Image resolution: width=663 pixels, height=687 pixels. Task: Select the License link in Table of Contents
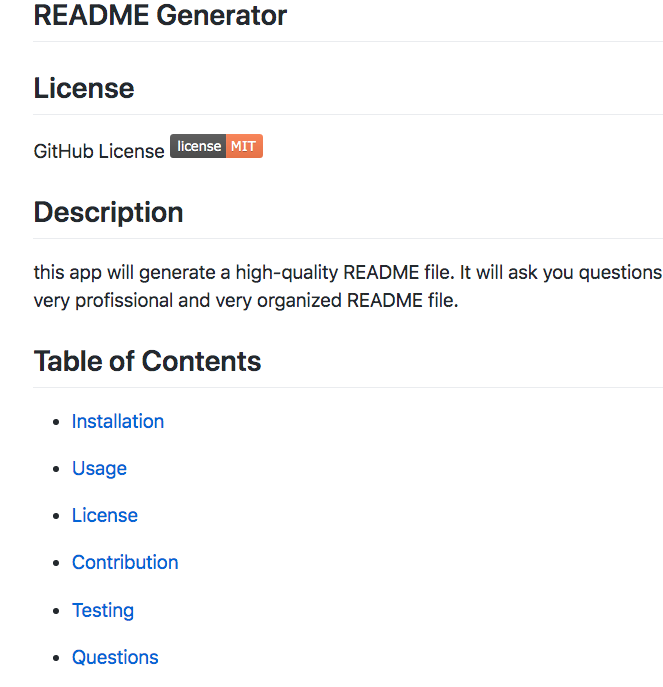point(105,515)
